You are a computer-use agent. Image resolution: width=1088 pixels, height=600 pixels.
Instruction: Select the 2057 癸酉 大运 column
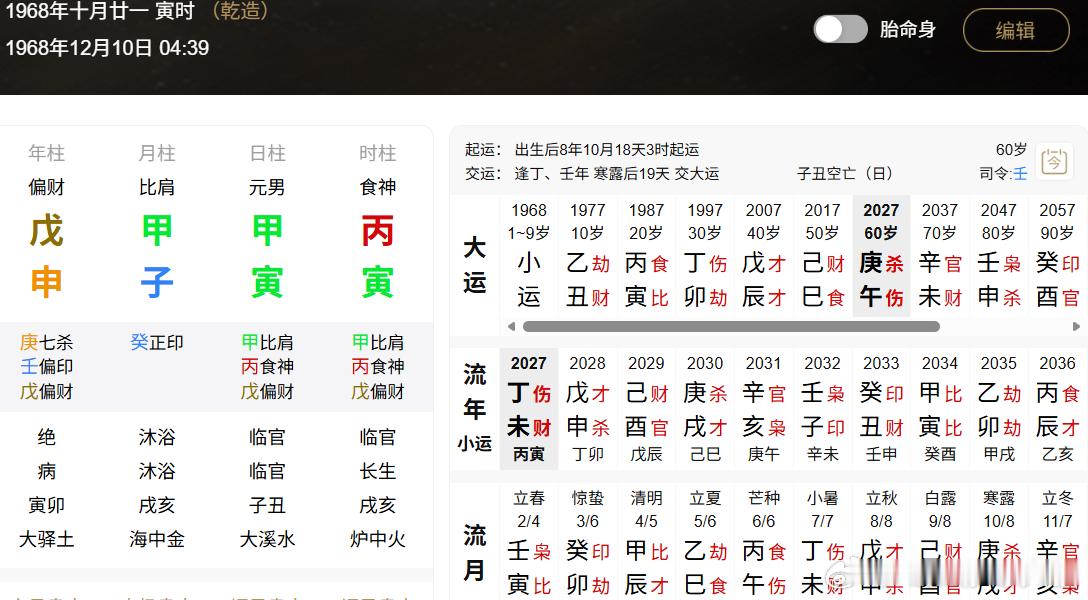[1057, 256]
